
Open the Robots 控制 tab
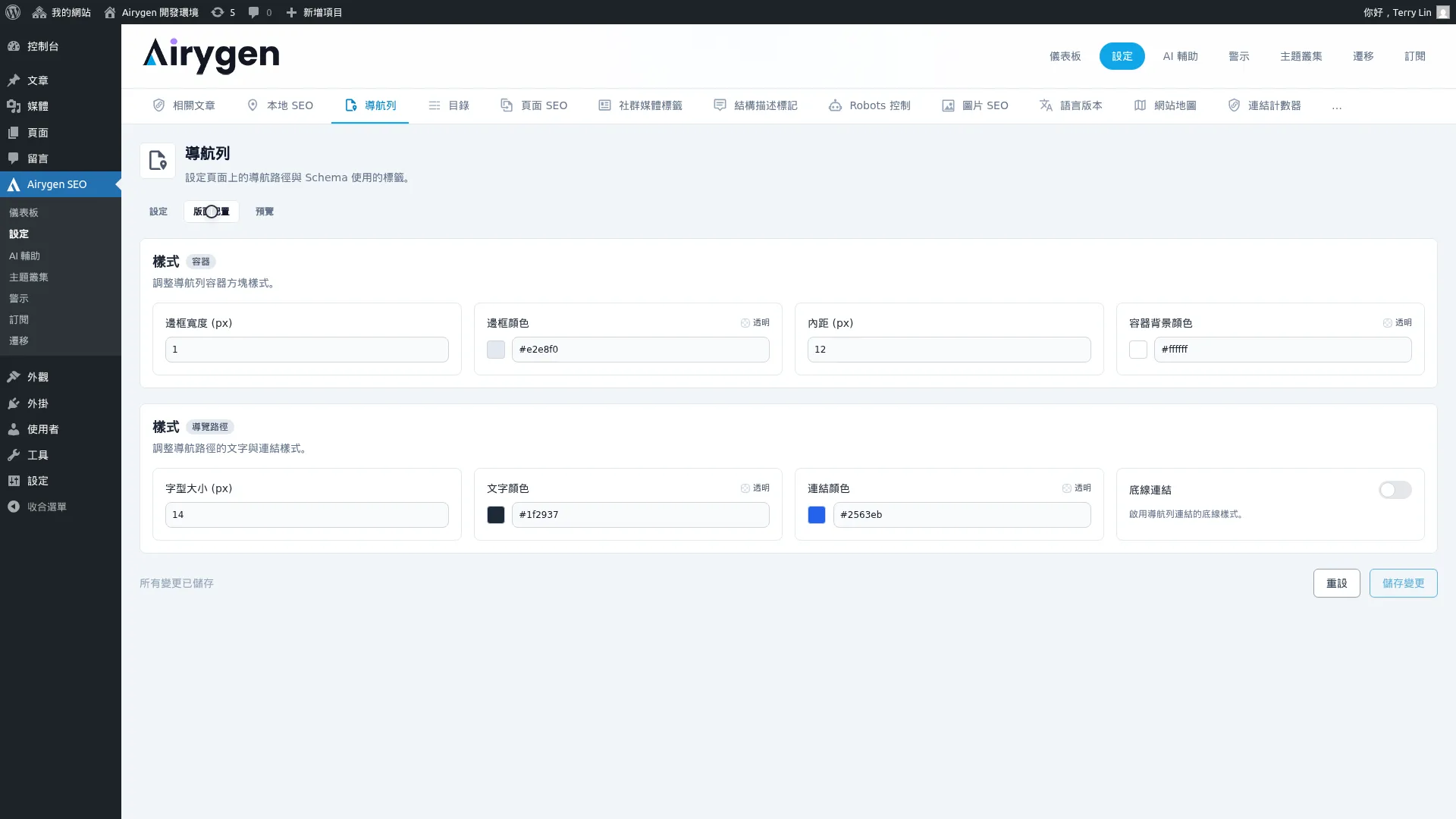[869, 105]
